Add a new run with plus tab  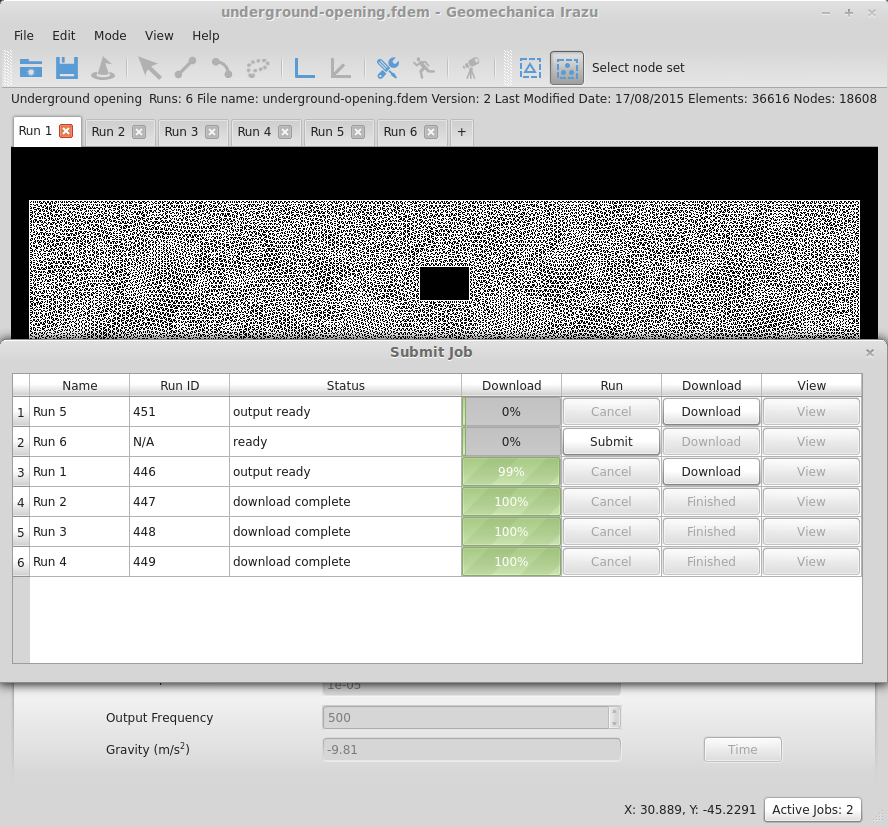point(461,132)
